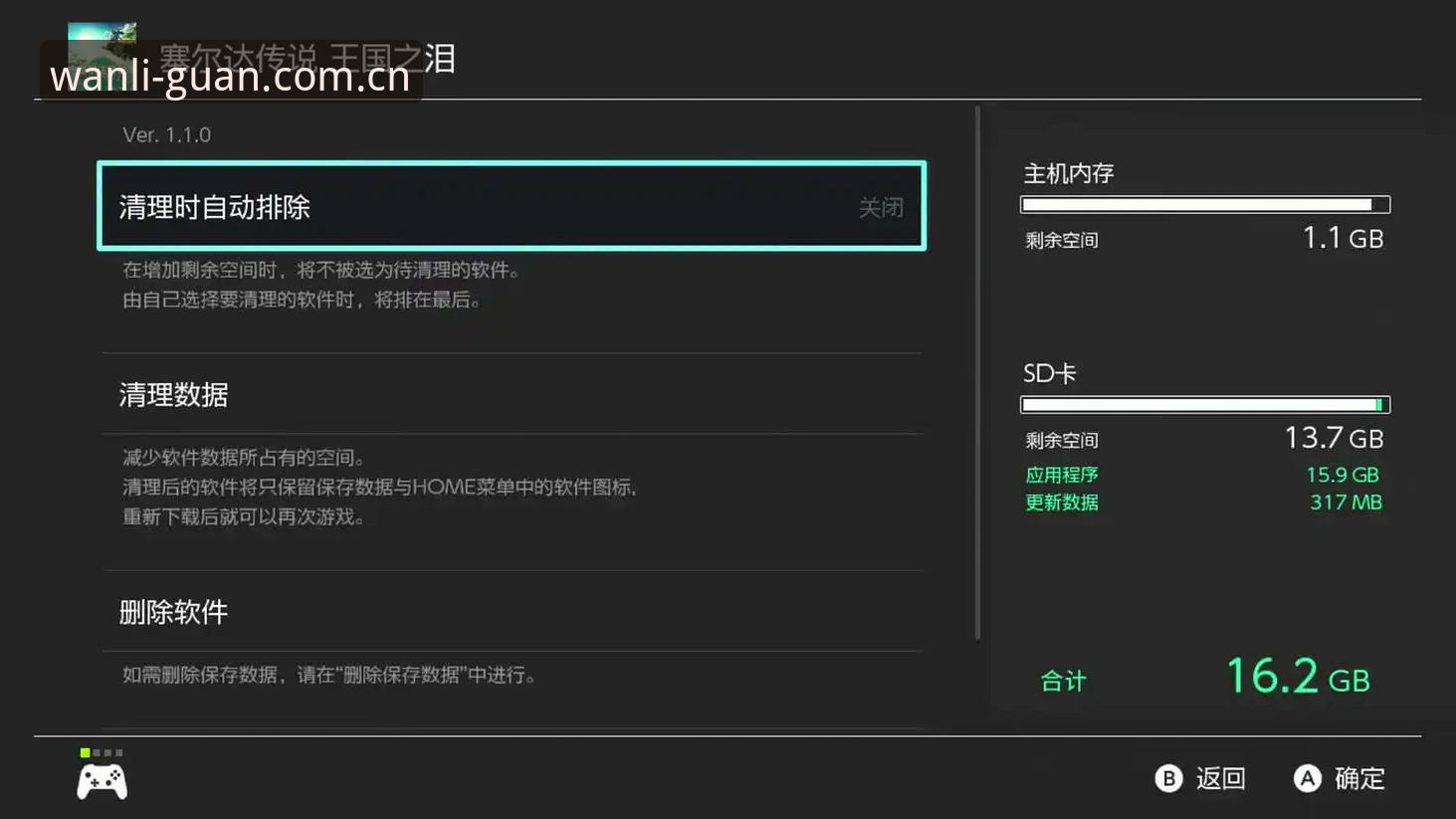Click the 主机内存 storage bar
This screenshot has height=819, width=1456.
[1205, 205]
